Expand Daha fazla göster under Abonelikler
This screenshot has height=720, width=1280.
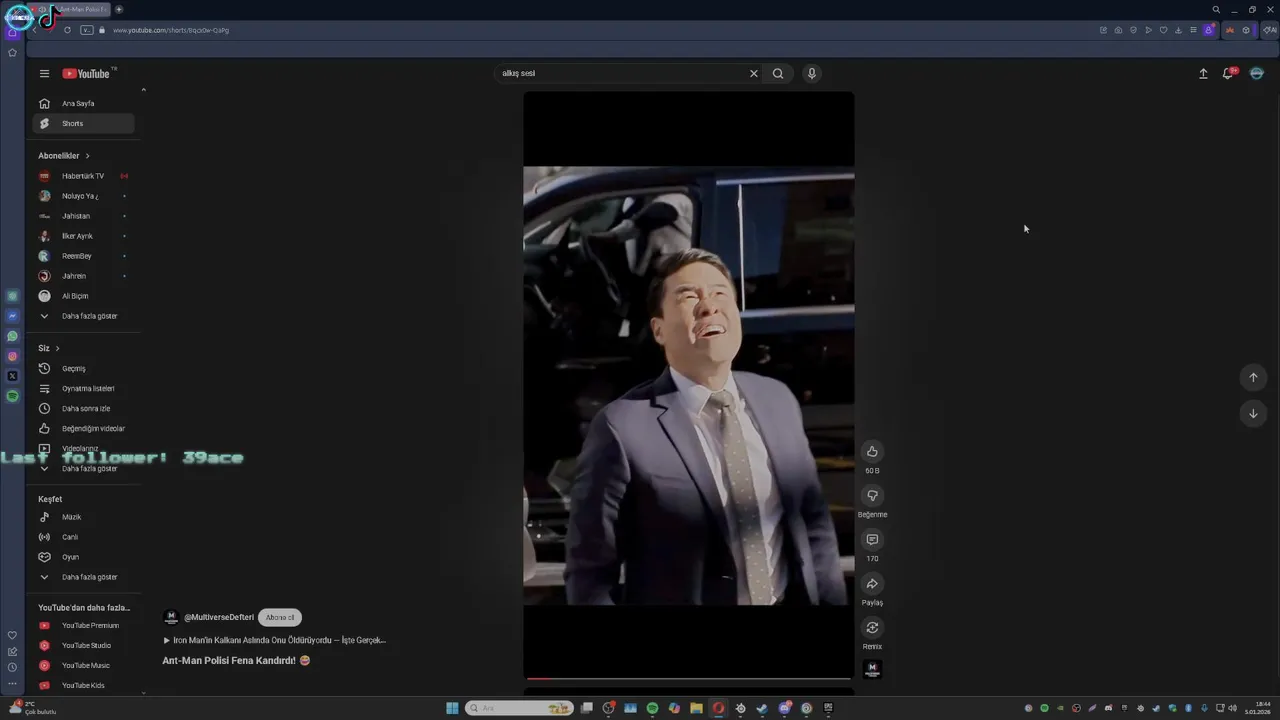pos(83,316)
